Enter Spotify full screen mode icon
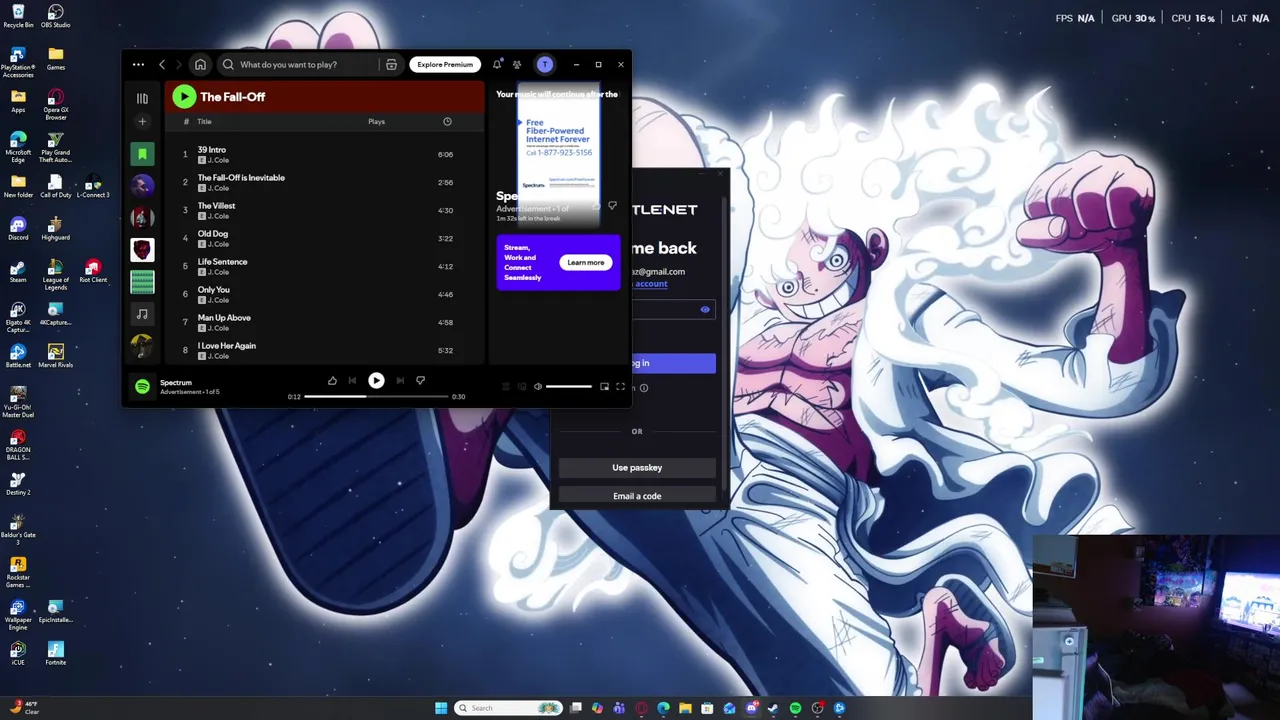 tap(620, 386)
